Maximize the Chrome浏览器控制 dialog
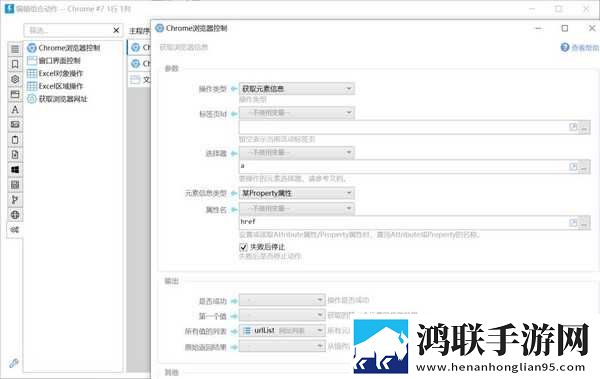The height and width of the screenshot is (379, 600). click(565, 28)
